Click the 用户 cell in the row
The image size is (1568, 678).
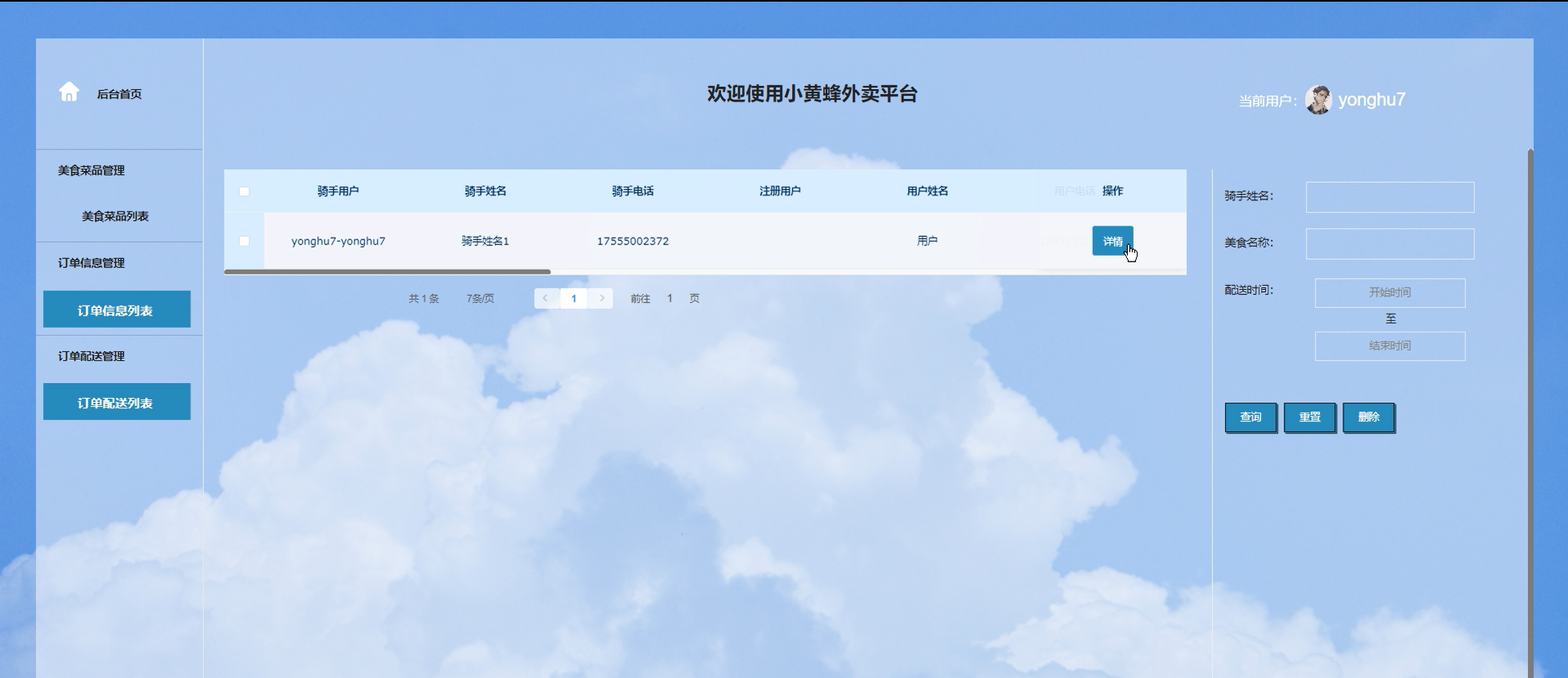pos(928,241)
